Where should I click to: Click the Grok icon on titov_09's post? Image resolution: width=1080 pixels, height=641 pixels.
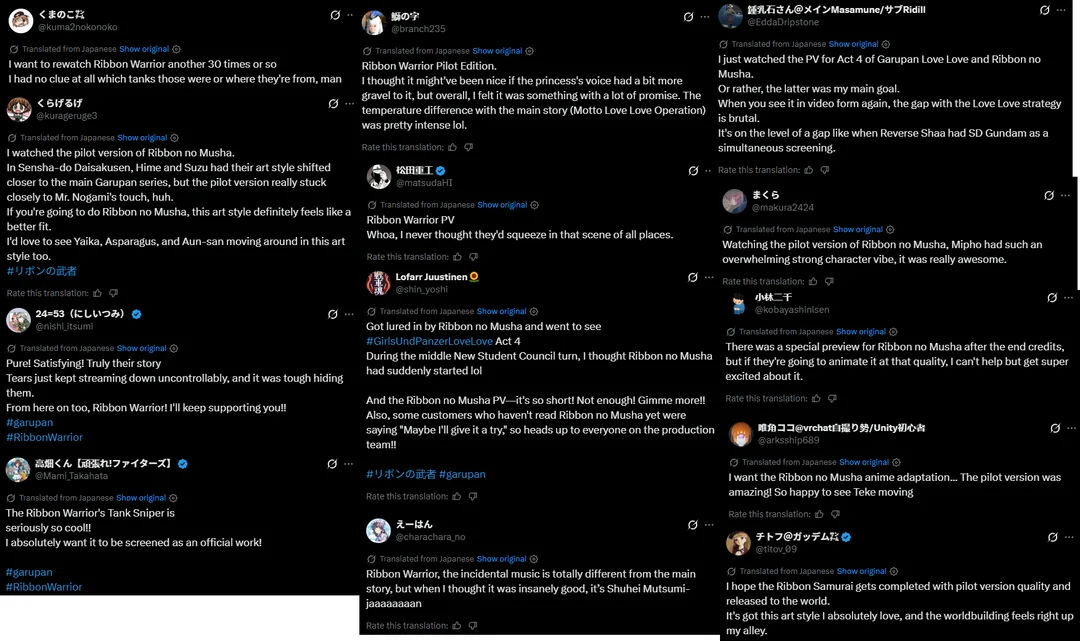coord(1052,538)
